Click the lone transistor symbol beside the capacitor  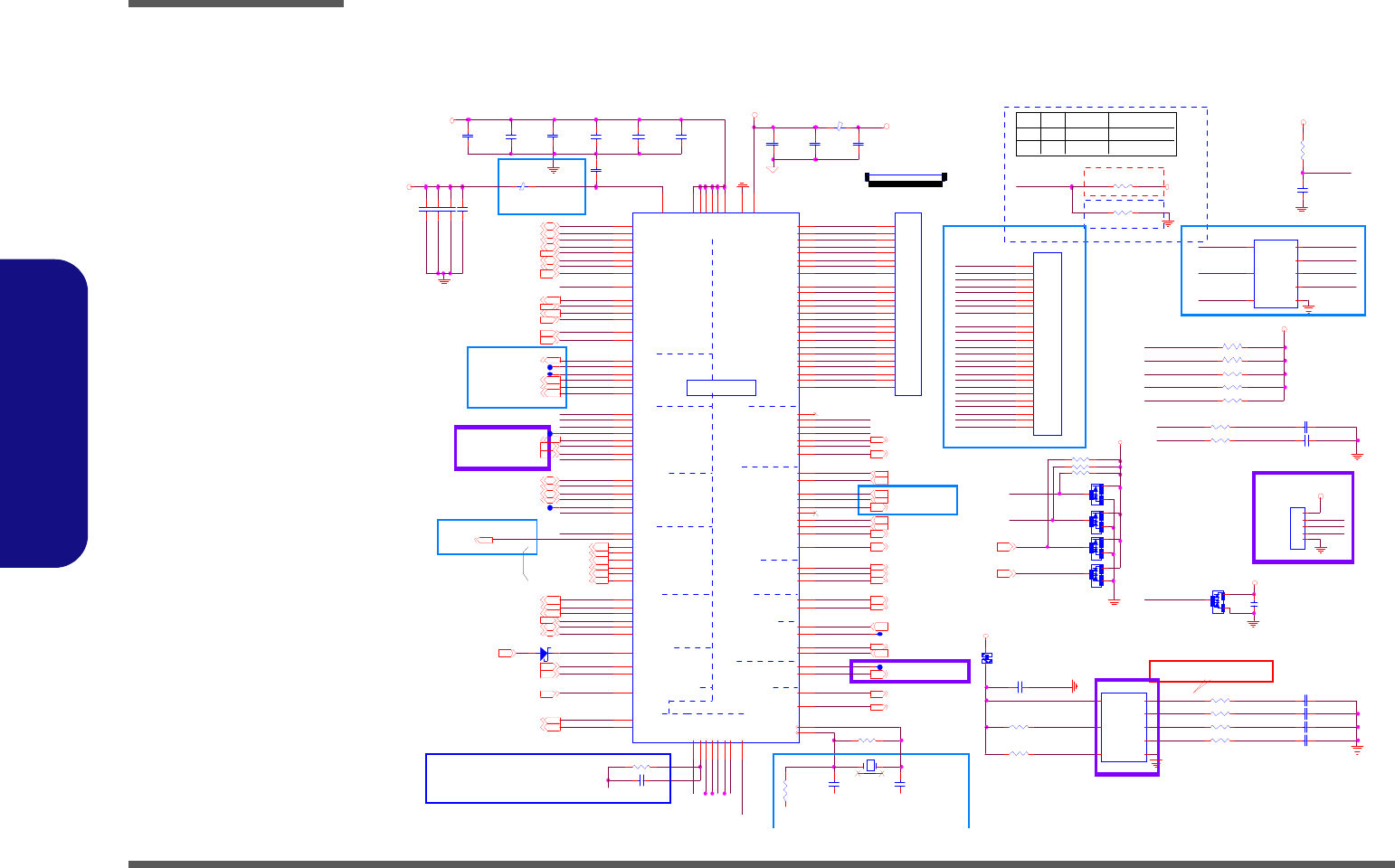(1218, 601)
